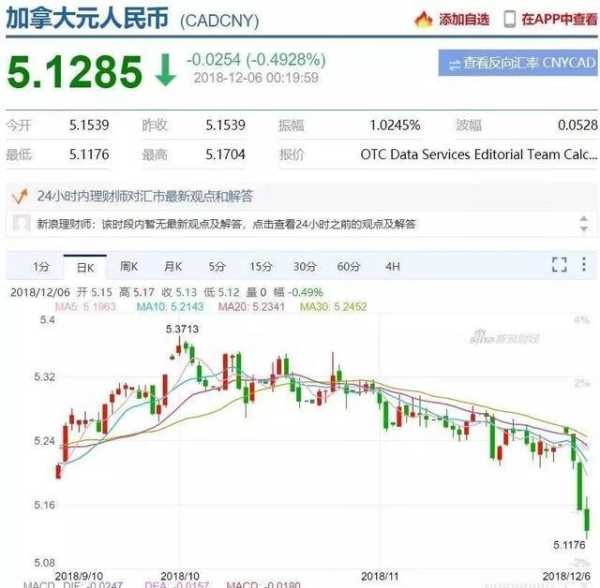Click the 2018/12/6 date axis label
Screen dimensions: 600x588
566,576
